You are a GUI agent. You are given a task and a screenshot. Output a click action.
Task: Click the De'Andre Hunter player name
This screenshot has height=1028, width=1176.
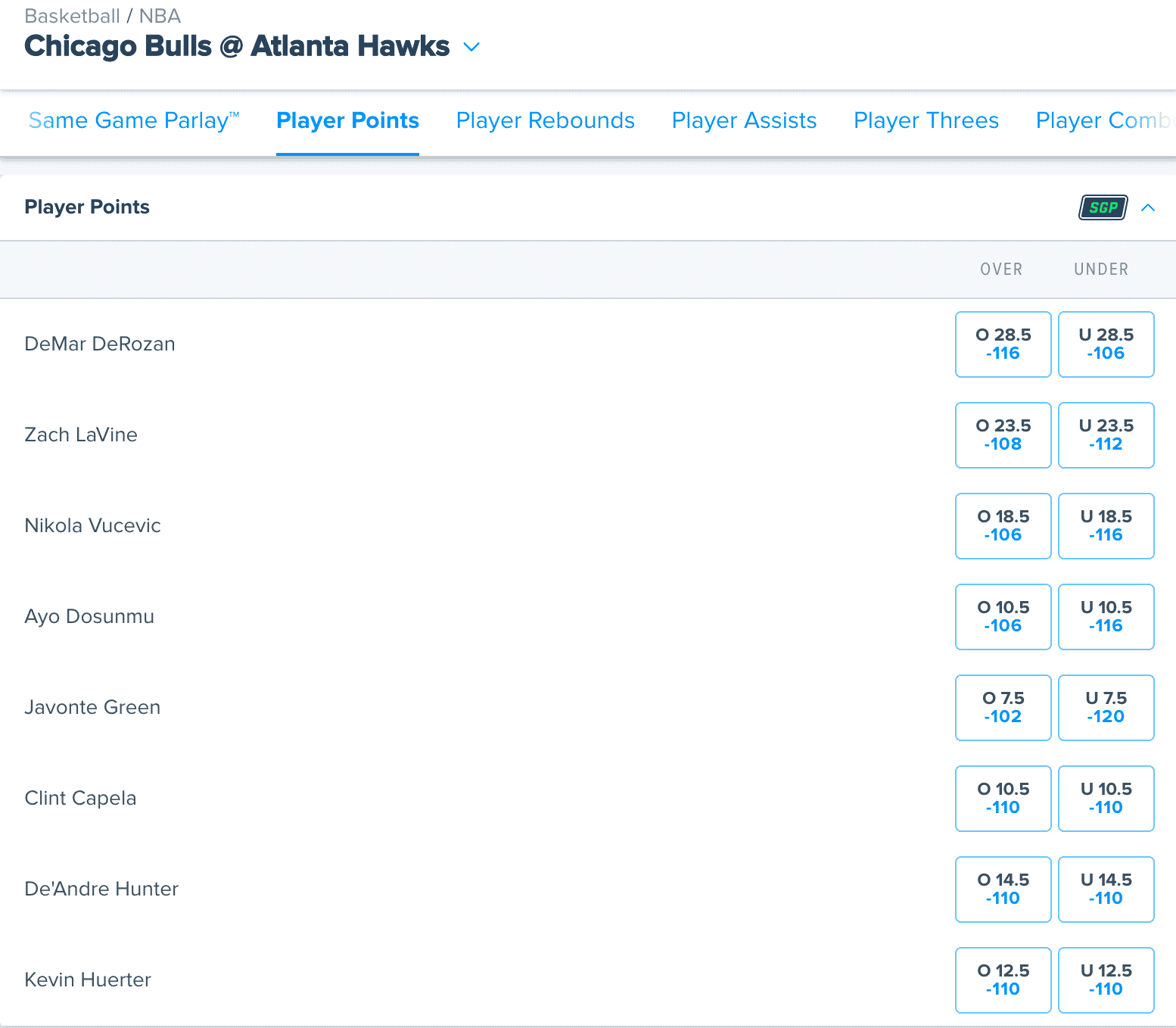(101, 889)
